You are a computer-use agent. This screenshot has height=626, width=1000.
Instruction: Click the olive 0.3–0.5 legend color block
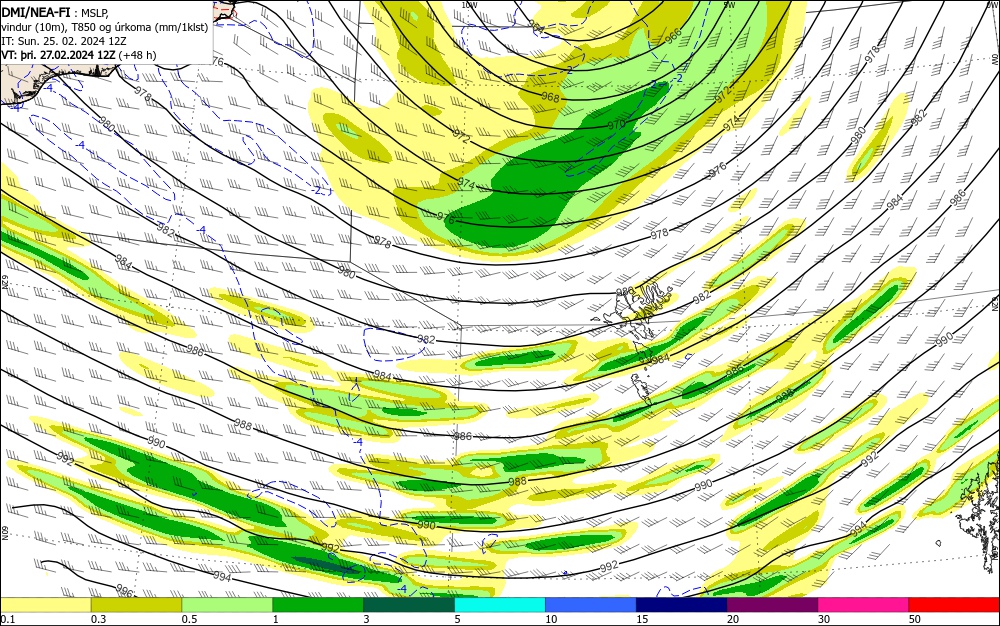point(136,605)
